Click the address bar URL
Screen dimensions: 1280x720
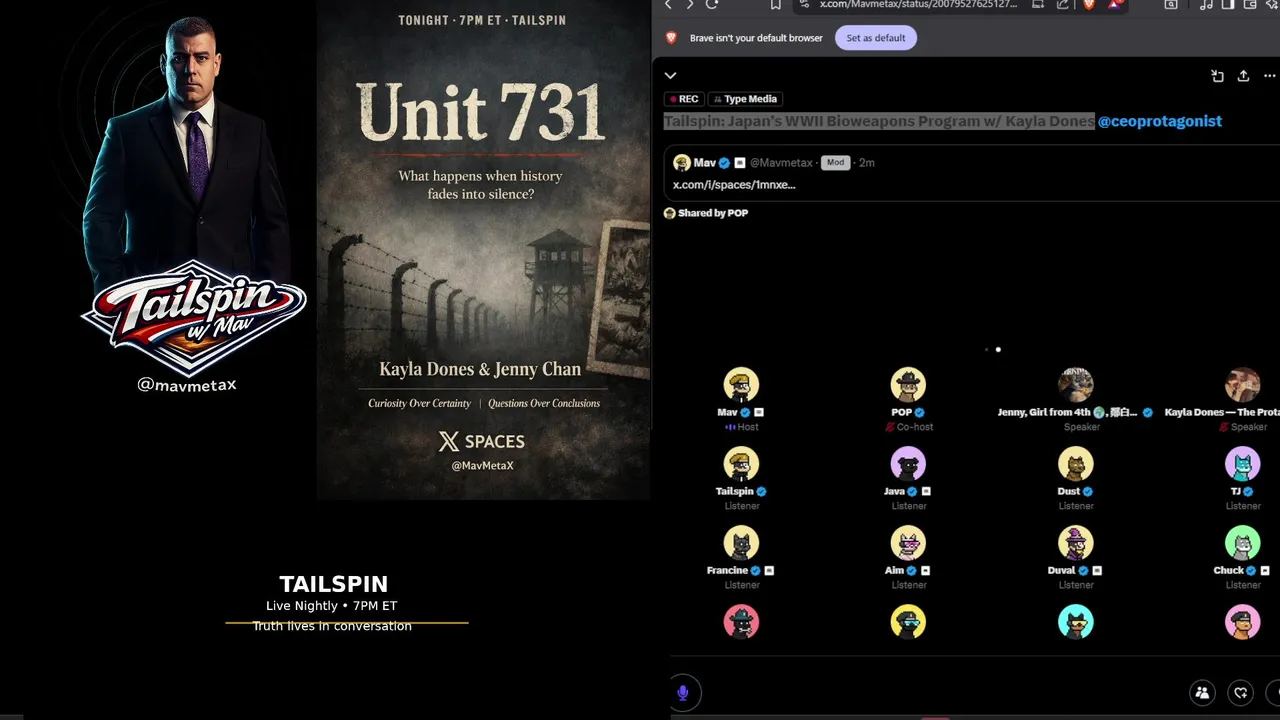click(918, 4)
